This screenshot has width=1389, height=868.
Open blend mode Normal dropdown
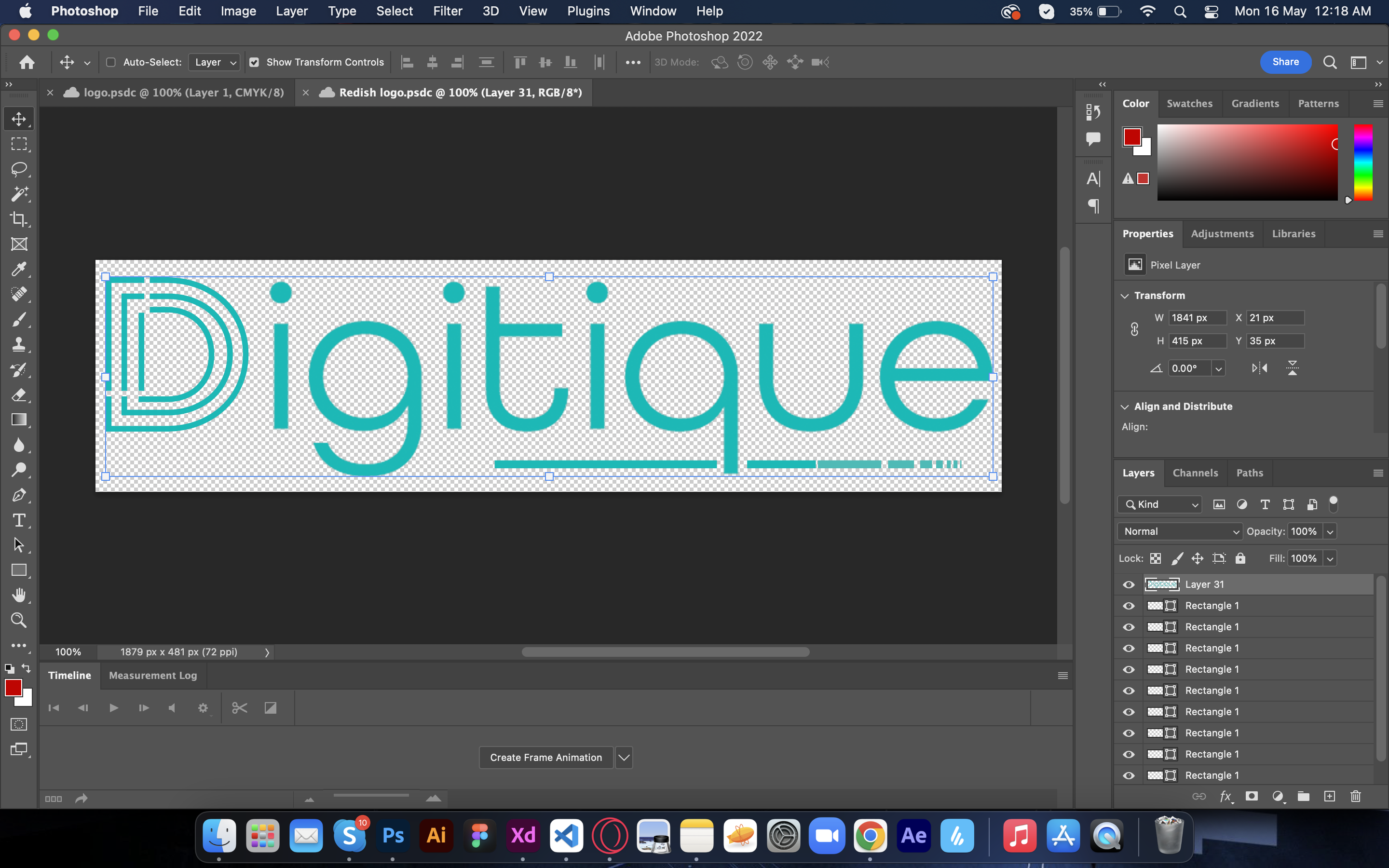(x=1180, y=531)
